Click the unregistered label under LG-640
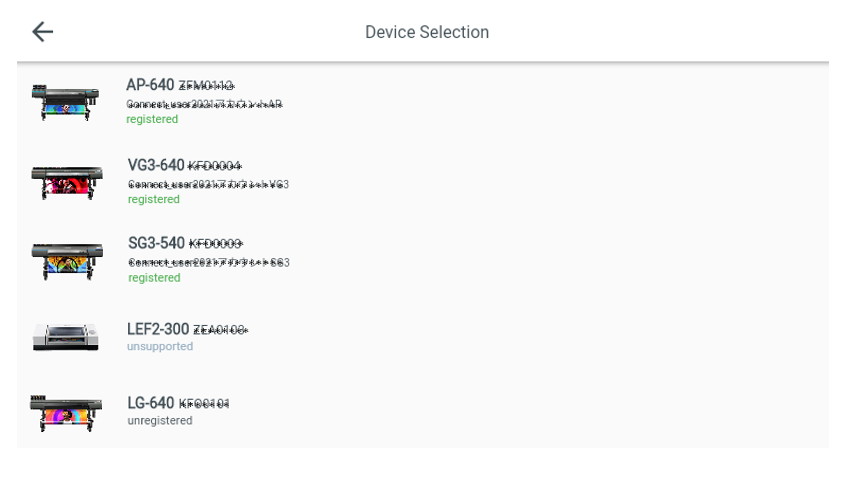The image size is (845, 490). click(160, 420)
